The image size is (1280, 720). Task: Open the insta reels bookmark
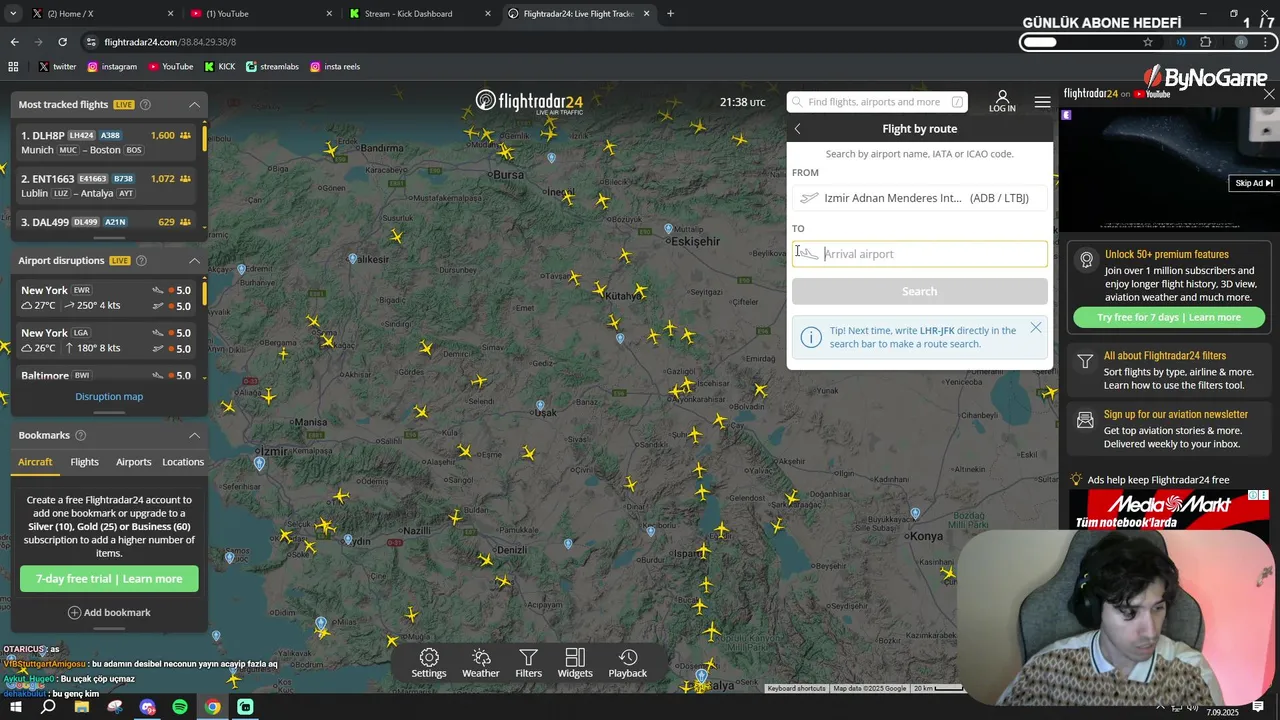(335, 66)
